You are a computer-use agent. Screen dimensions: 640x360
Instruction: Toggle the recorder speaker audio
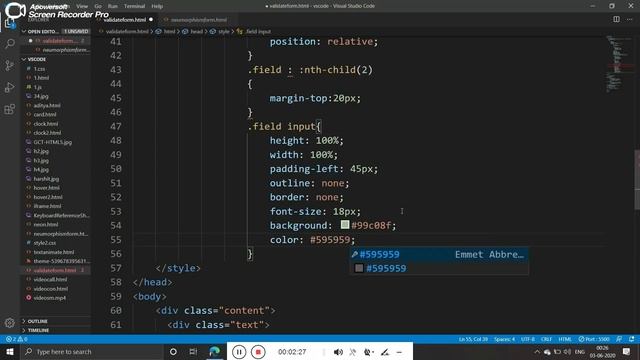pyautogui.click(x=338, y=352)
